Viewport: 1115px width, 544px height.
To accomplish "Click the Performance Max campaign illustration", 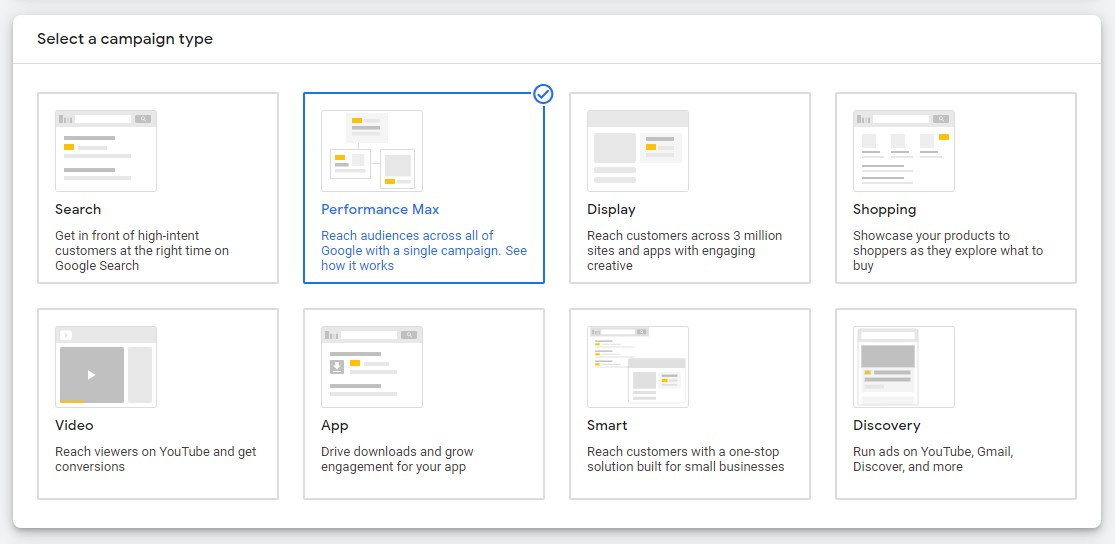I will pyautogui.click(x=372, y=151).
